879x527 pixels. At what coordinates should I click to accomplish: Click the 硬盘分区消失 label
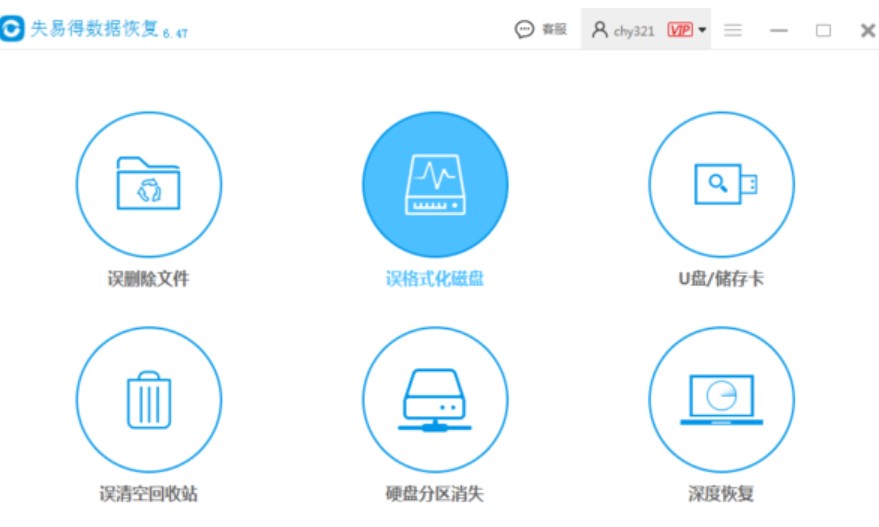pos(435,494)
